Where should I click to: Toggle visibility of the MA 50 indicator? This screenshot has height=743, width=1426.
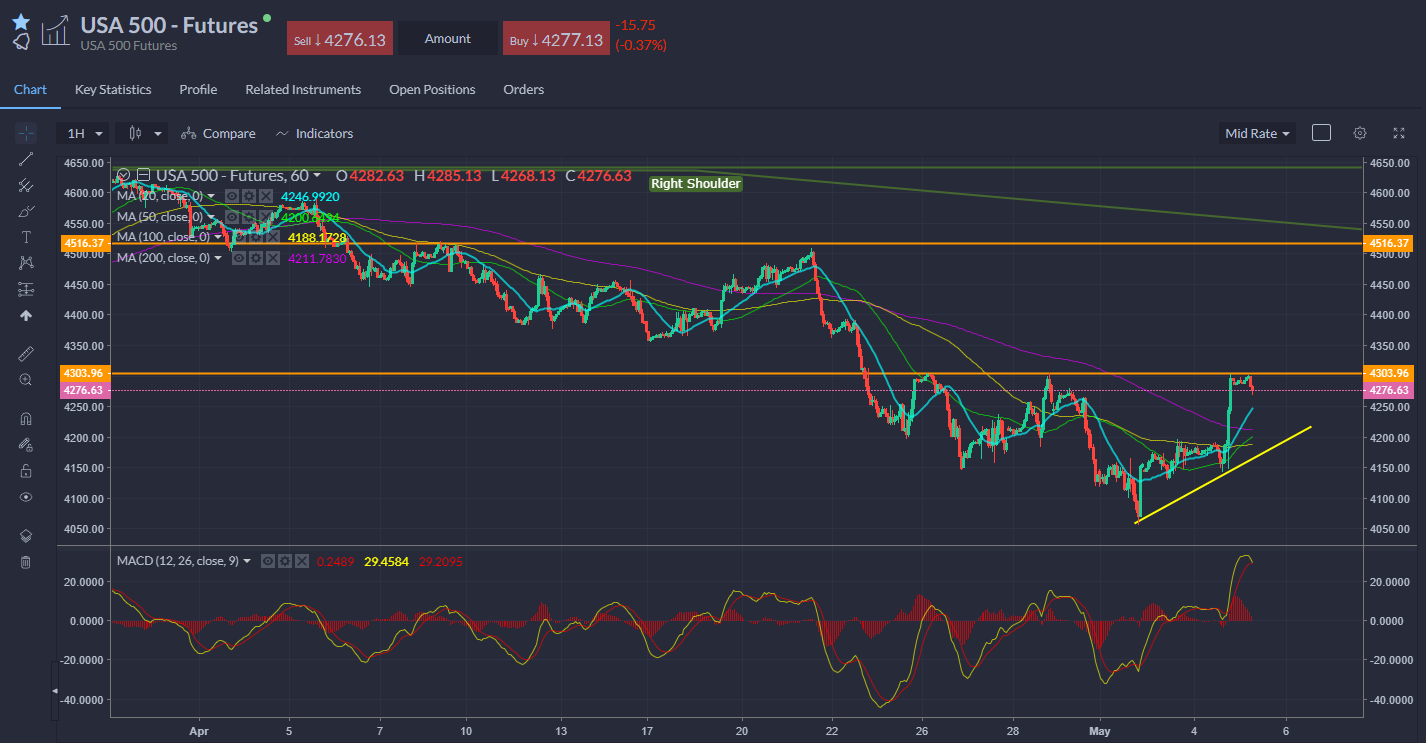click(x=232, y=217)
